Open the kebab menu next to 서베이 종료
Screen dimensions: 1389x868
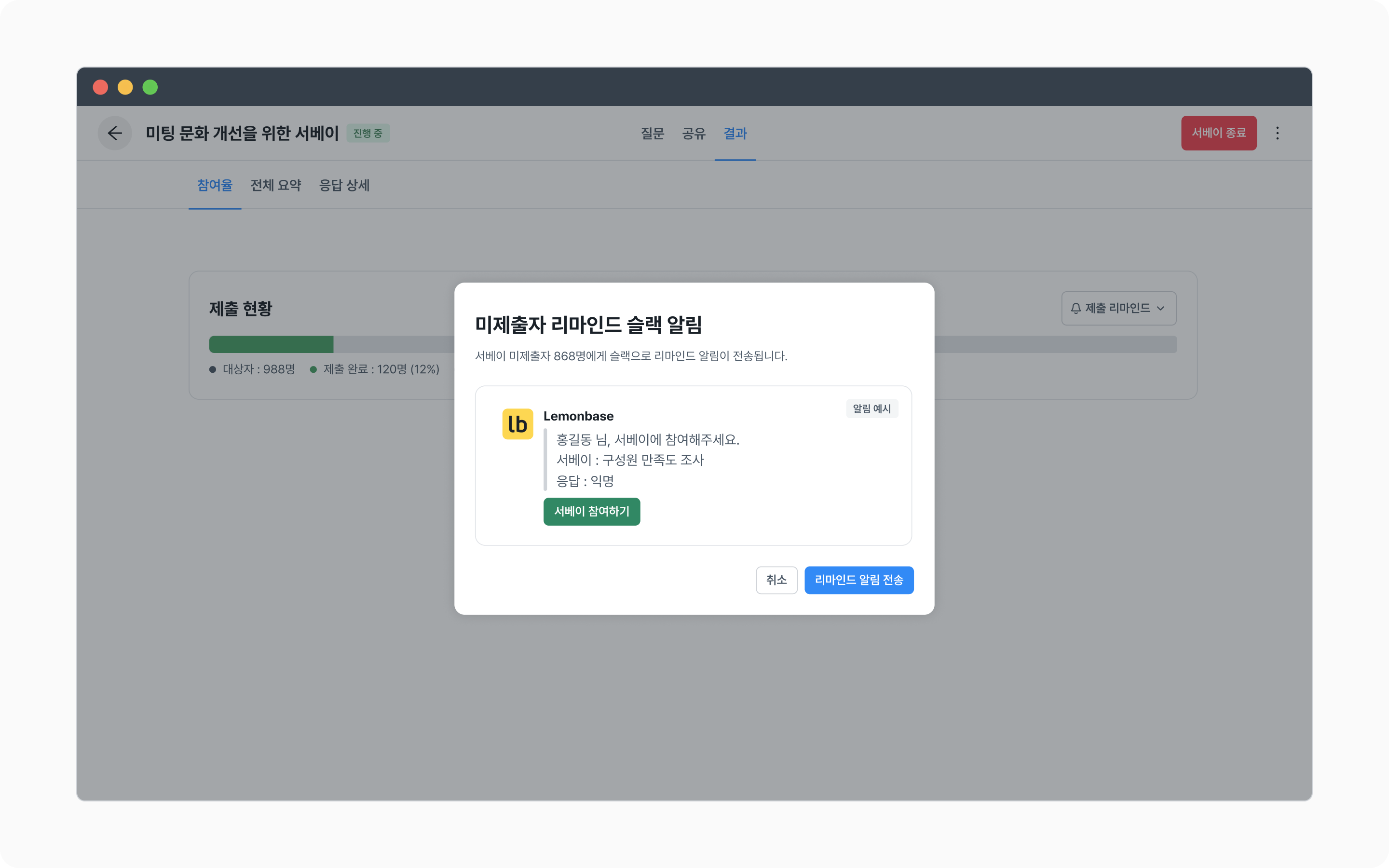click(1278, 133)
